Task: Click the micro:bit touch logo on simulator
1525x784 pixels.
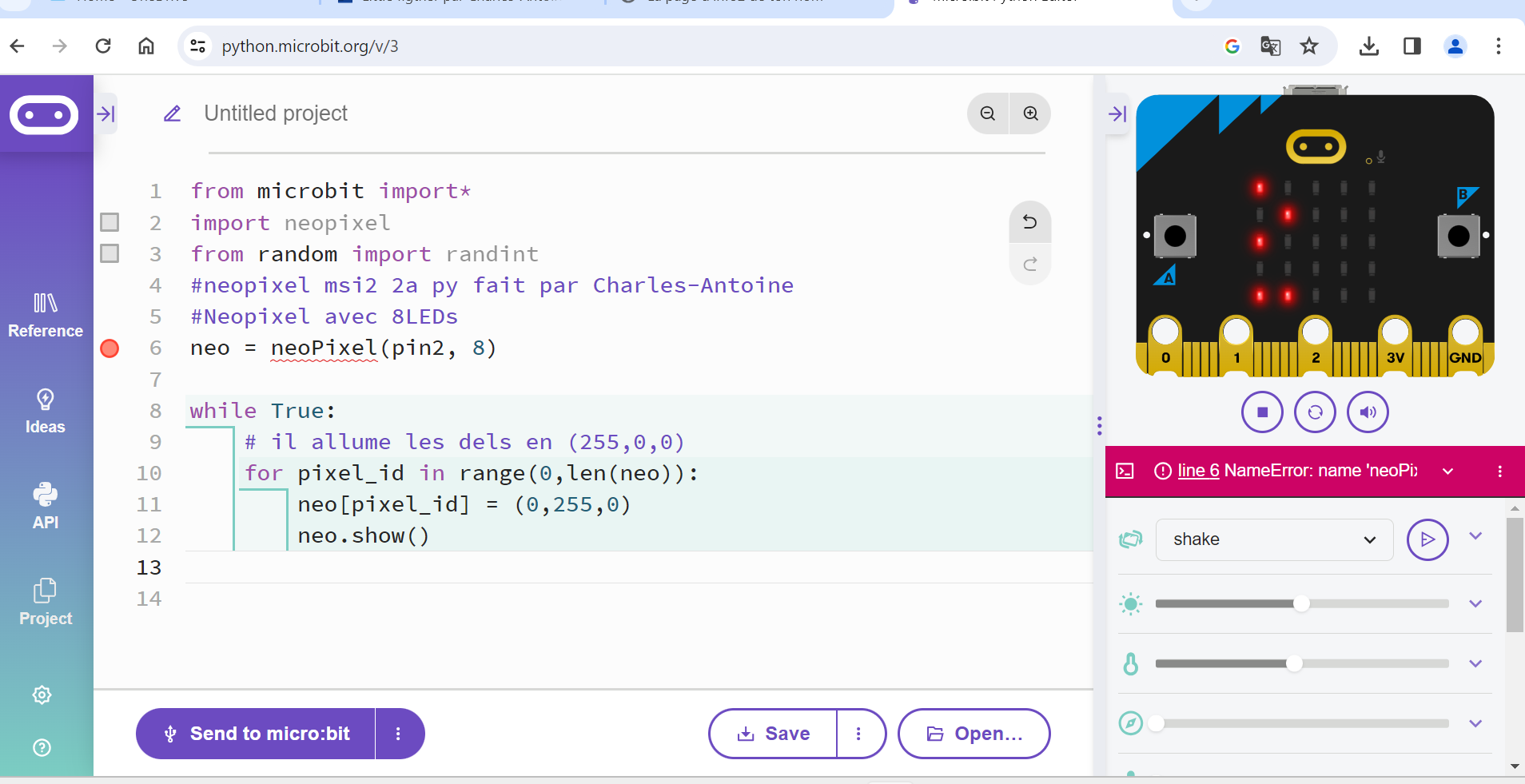Action: click(1316, 146)
